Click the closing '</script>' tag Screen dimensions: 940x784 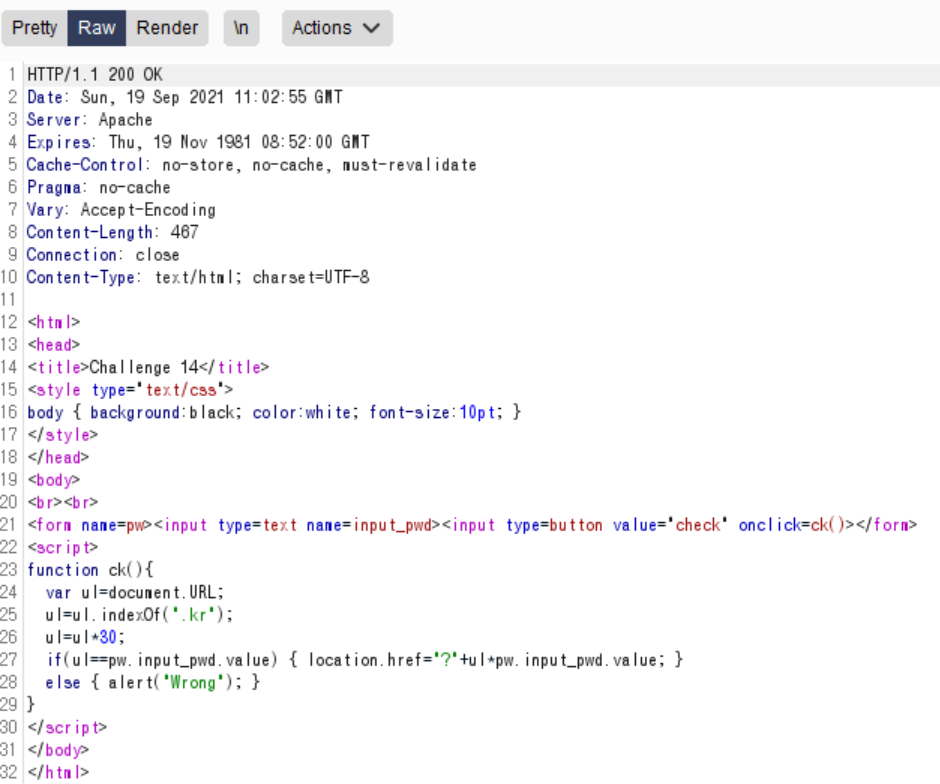tap(67, 728)
